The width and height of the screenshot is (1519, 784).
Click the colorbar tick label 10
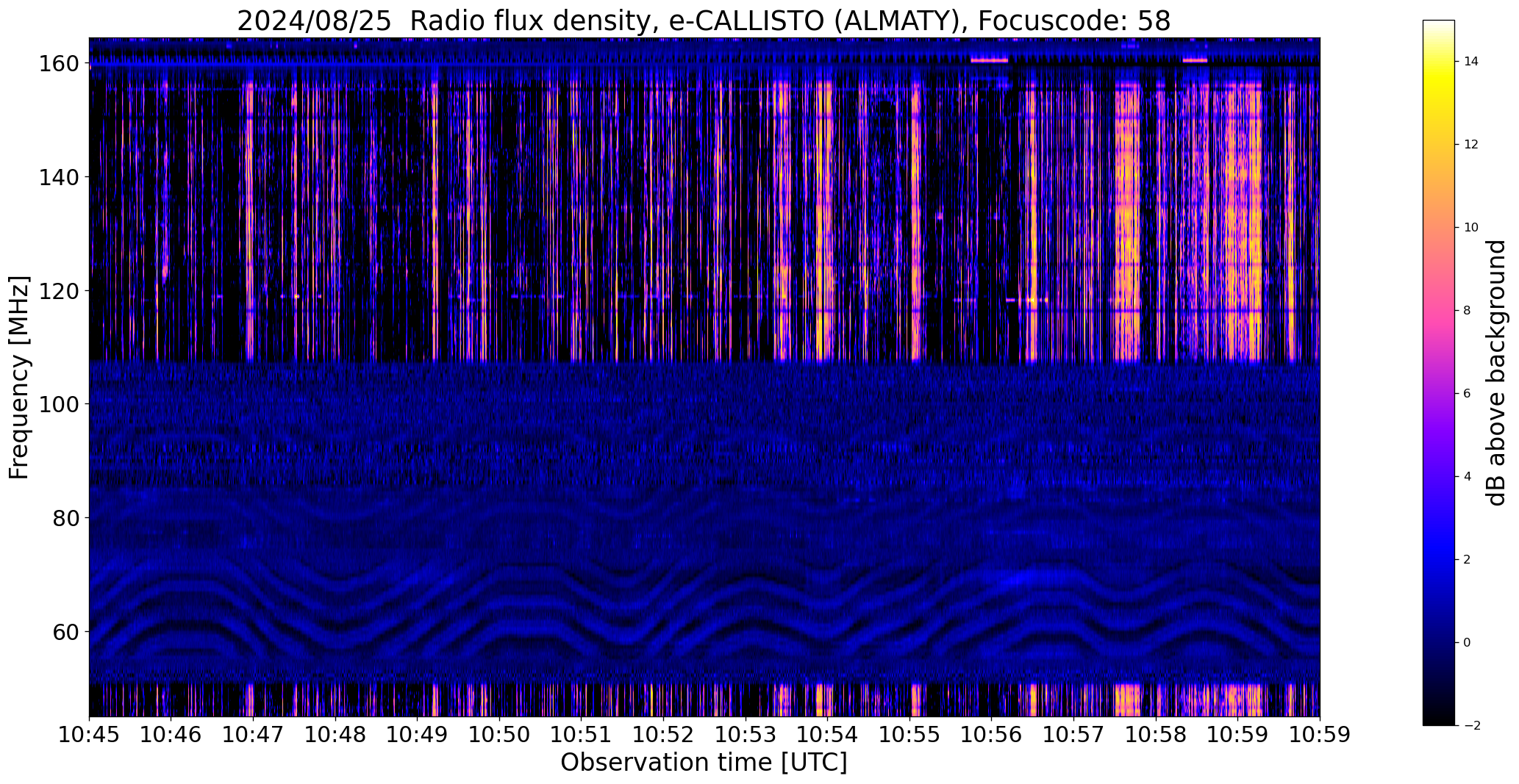1471,228
